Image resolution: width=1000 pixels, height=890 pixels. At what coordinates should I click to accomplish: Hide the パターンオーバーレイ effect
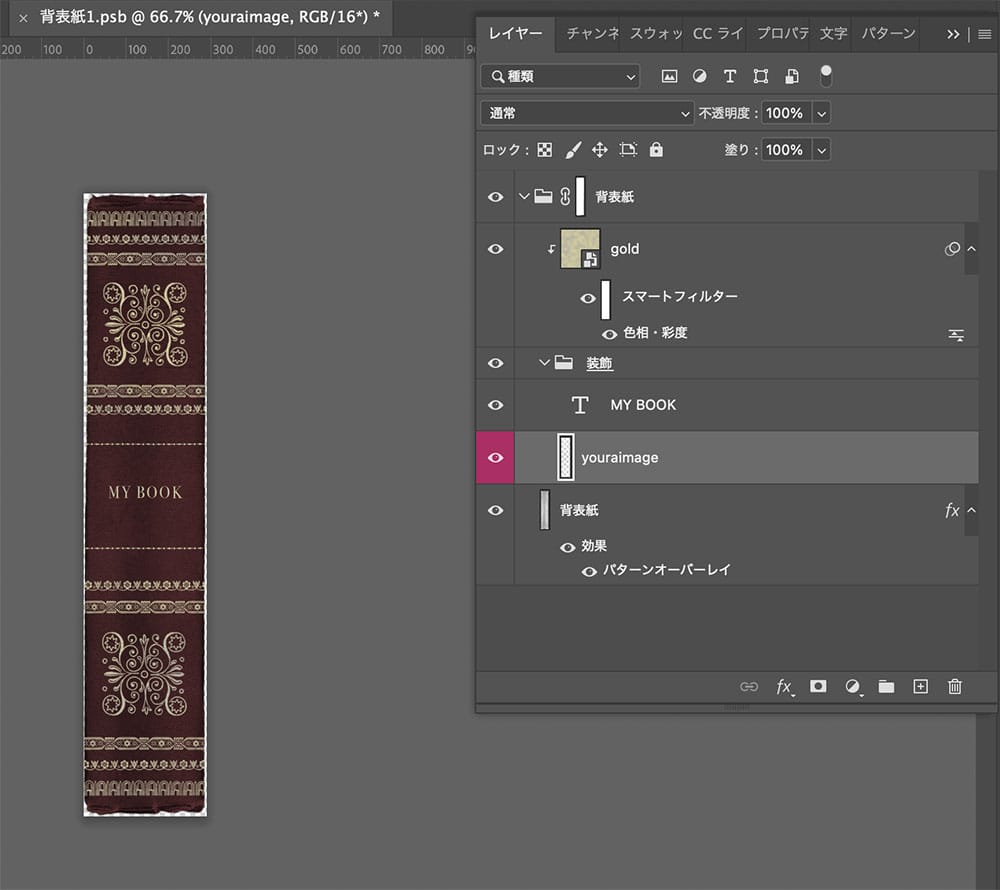click(x=589, y=571)
